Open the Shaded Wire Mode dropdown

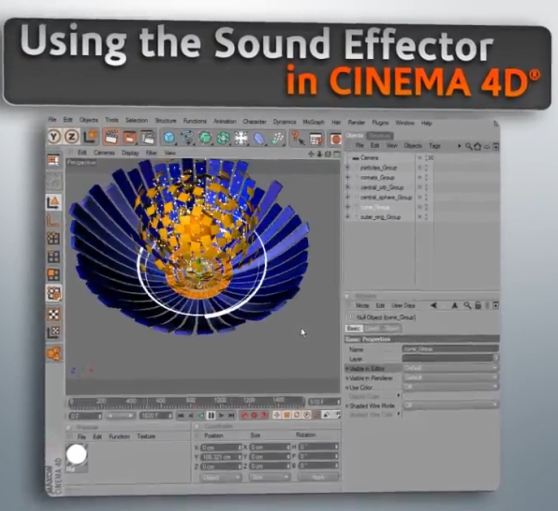click(450, 405)
